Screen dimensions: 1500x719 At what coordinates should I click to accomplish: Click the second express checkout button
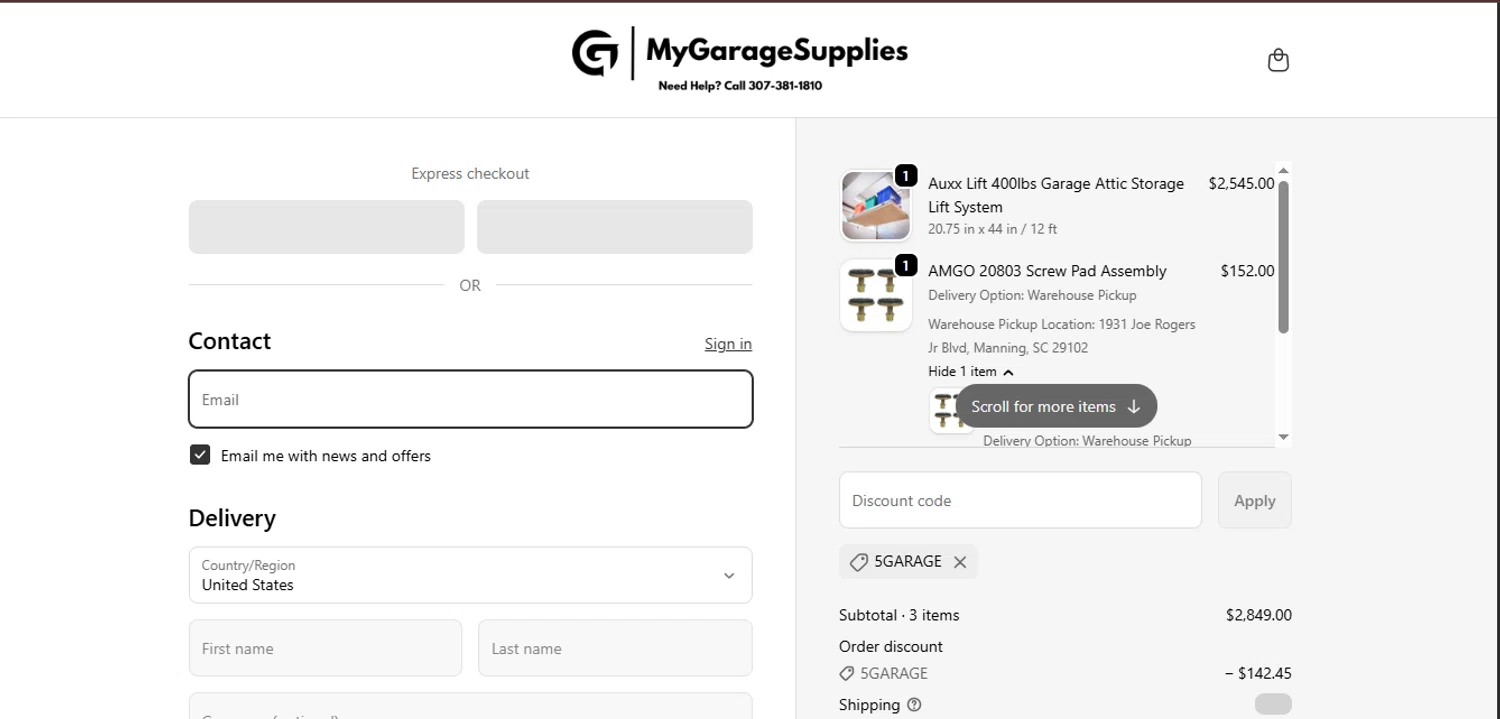(614, 227)
